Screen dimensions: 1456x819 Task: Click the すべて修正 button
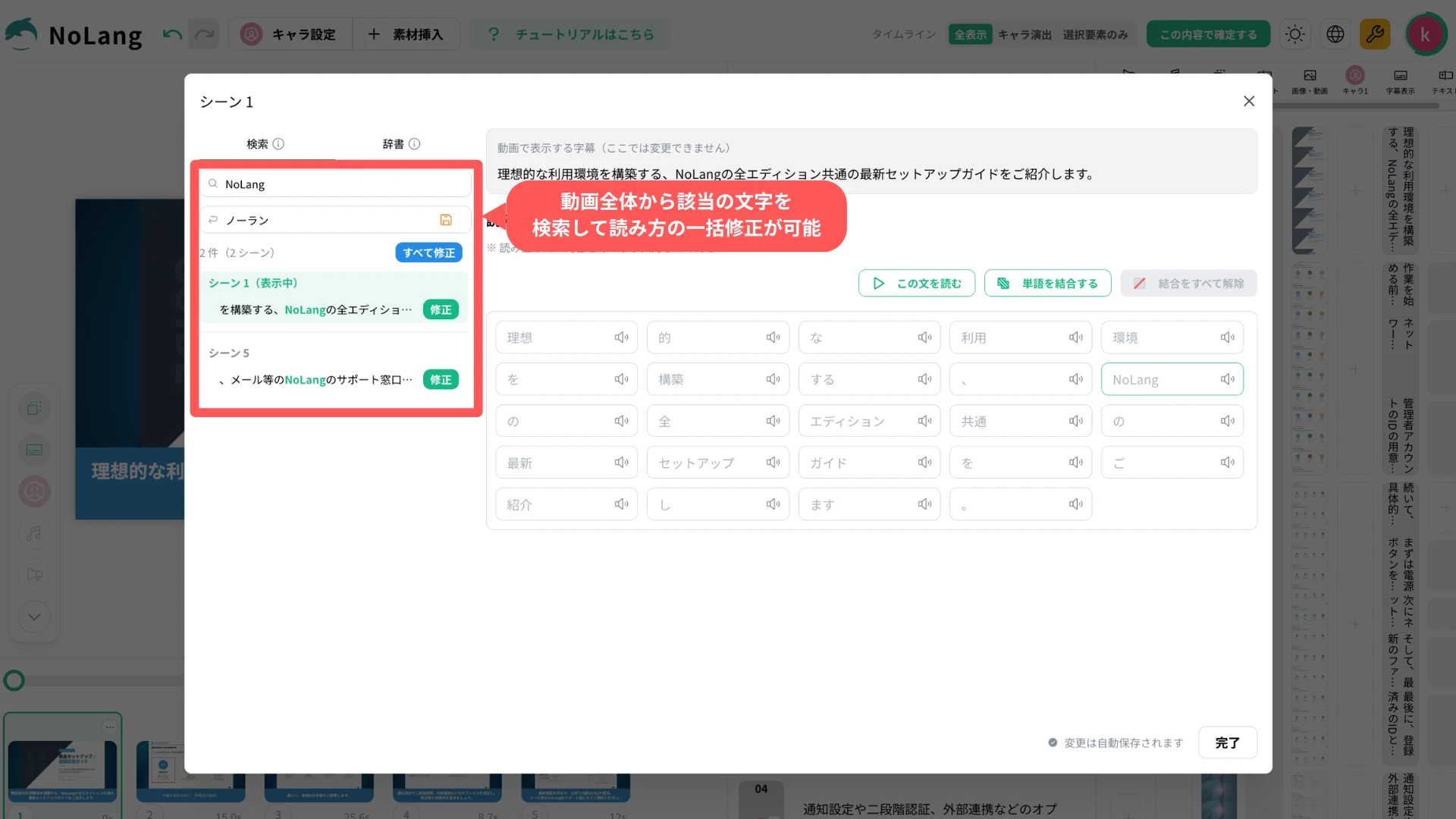[x=428, y=253]
